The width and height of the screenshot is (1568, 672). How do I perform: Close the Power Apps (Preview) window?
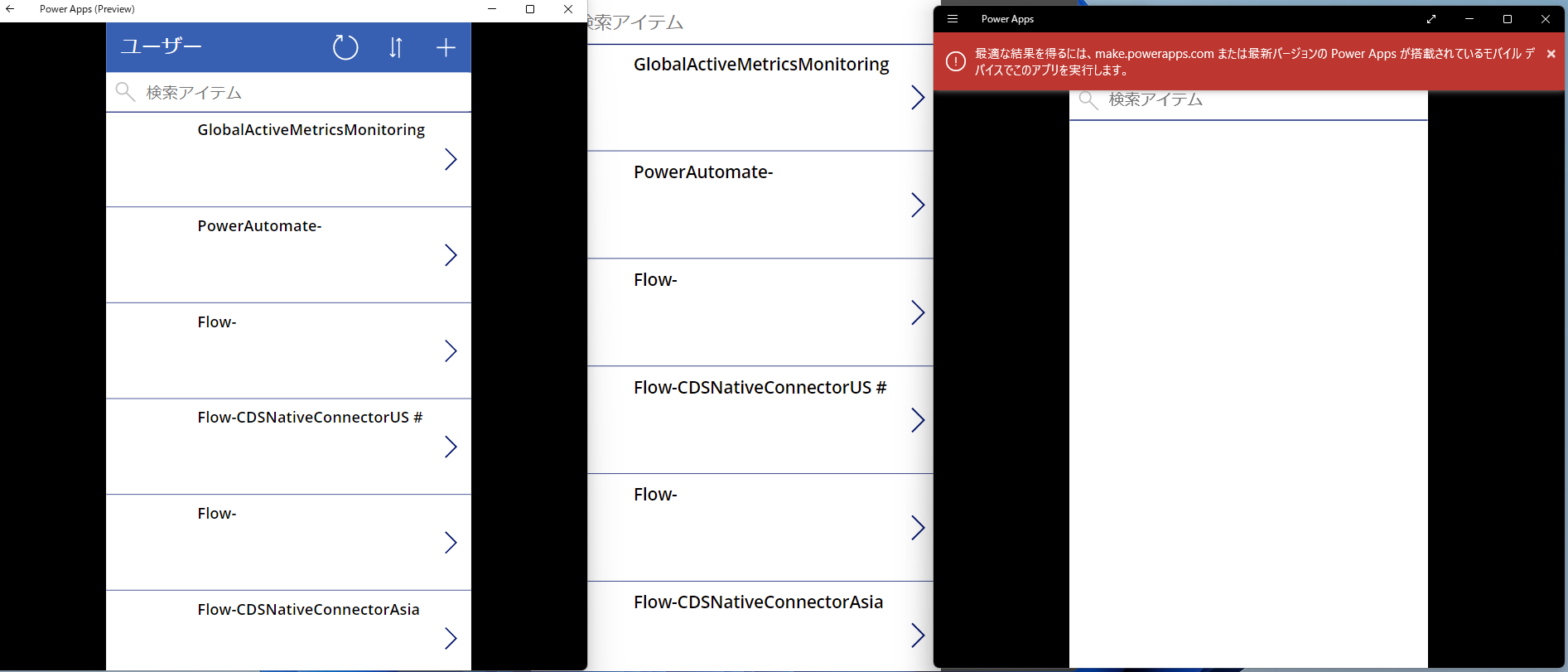click(x=568, y=9)
